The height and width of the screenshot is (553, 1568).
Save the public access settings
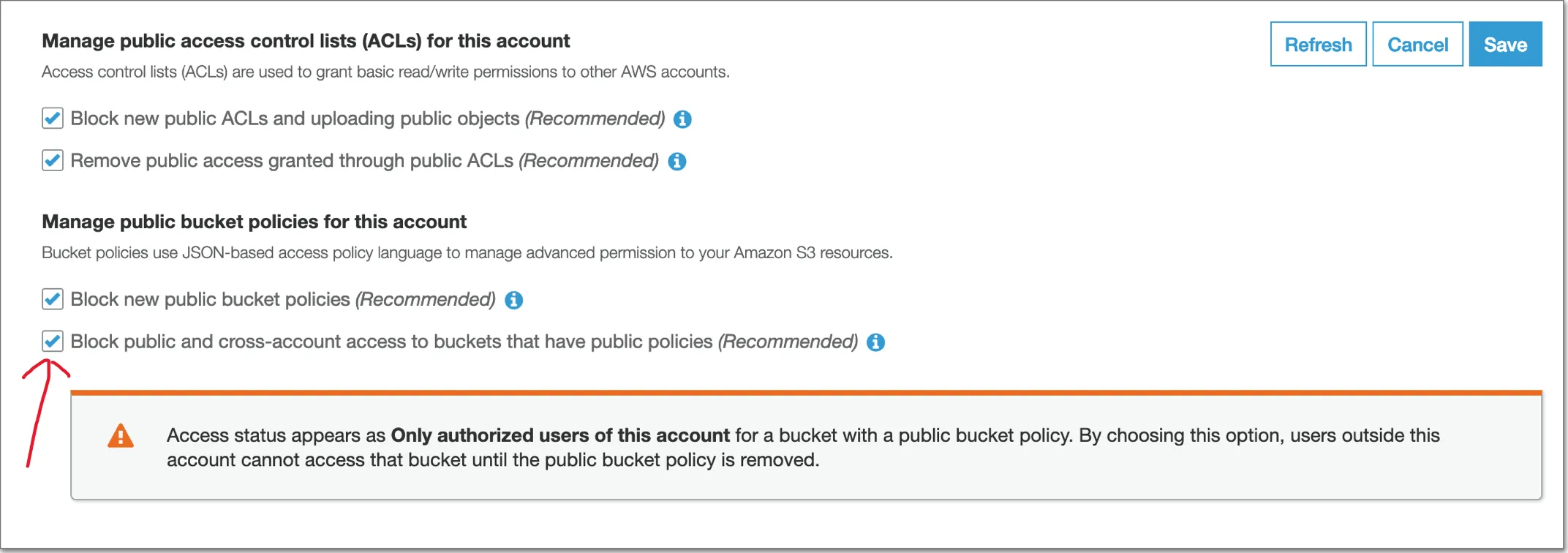click(x=1505, y=45)
